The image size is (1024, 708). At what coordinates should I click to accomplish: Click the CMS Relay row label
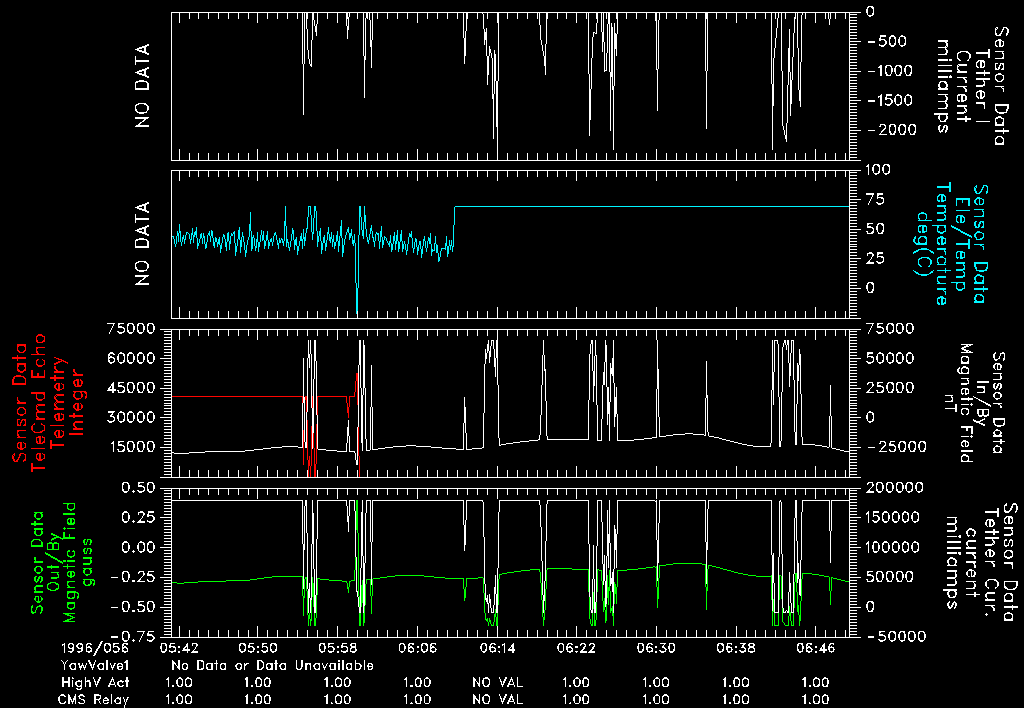[93, 699]
